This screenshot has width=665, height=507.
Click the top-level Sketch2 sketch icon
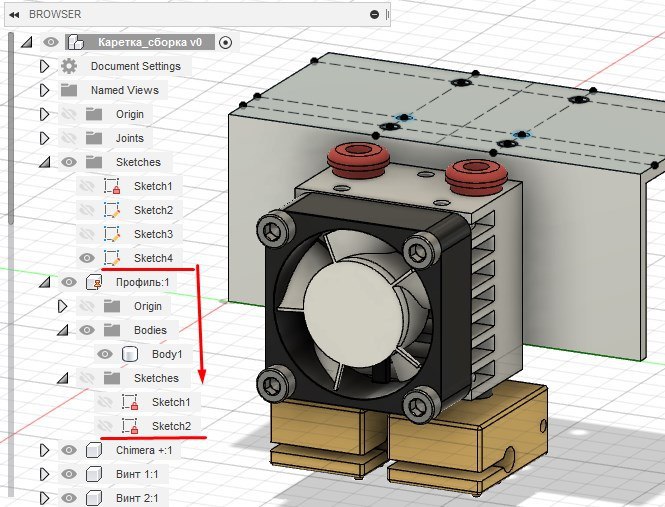112,210
